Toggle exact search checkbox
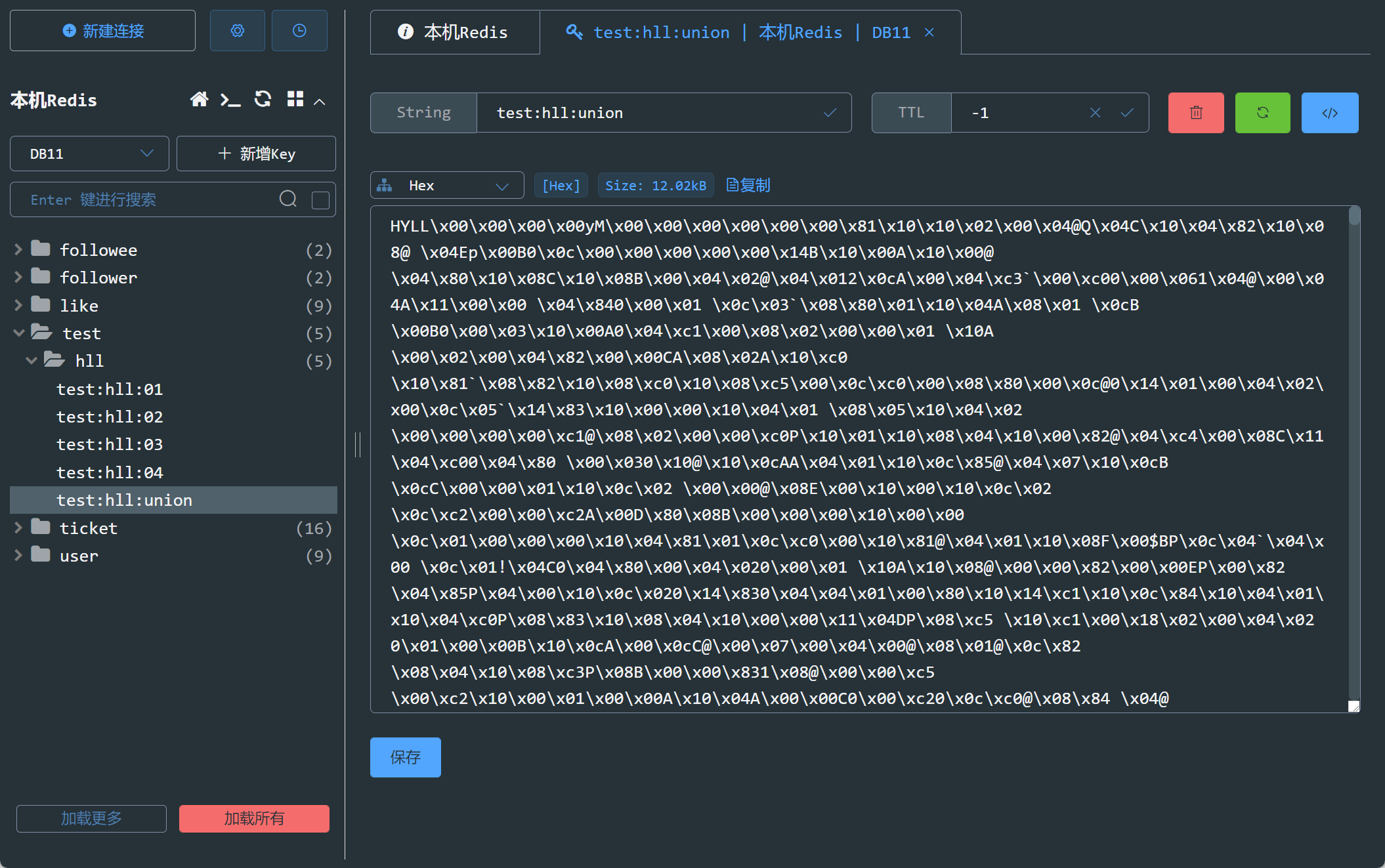This screenshot has width=1385, height=868. [x=320, y=199]
